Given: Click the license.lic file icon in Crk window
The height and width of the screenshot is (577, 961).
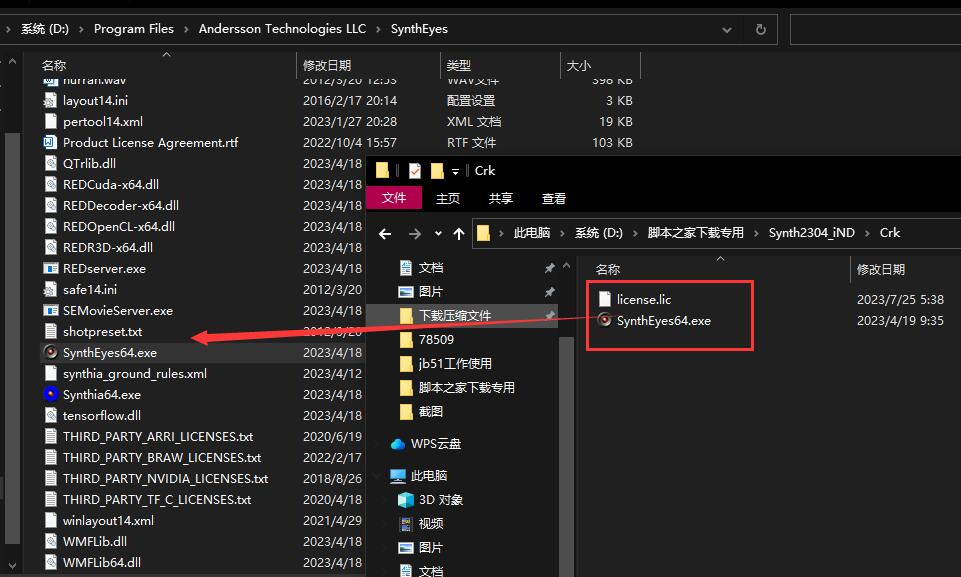Looking at the screenshot, I should pos(605,299).
